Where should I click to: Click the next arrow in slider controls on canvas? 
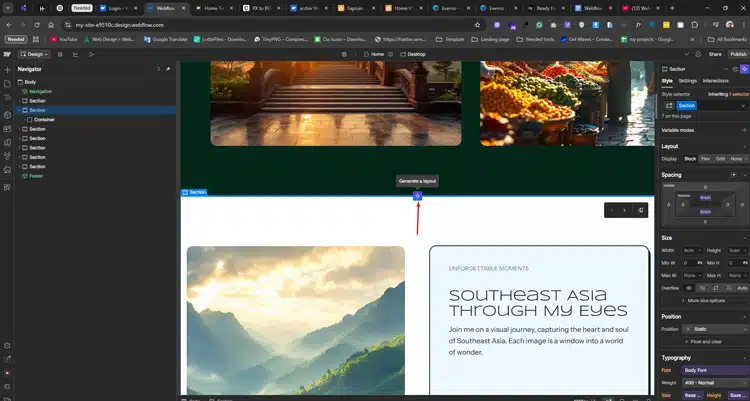[624, 210]
